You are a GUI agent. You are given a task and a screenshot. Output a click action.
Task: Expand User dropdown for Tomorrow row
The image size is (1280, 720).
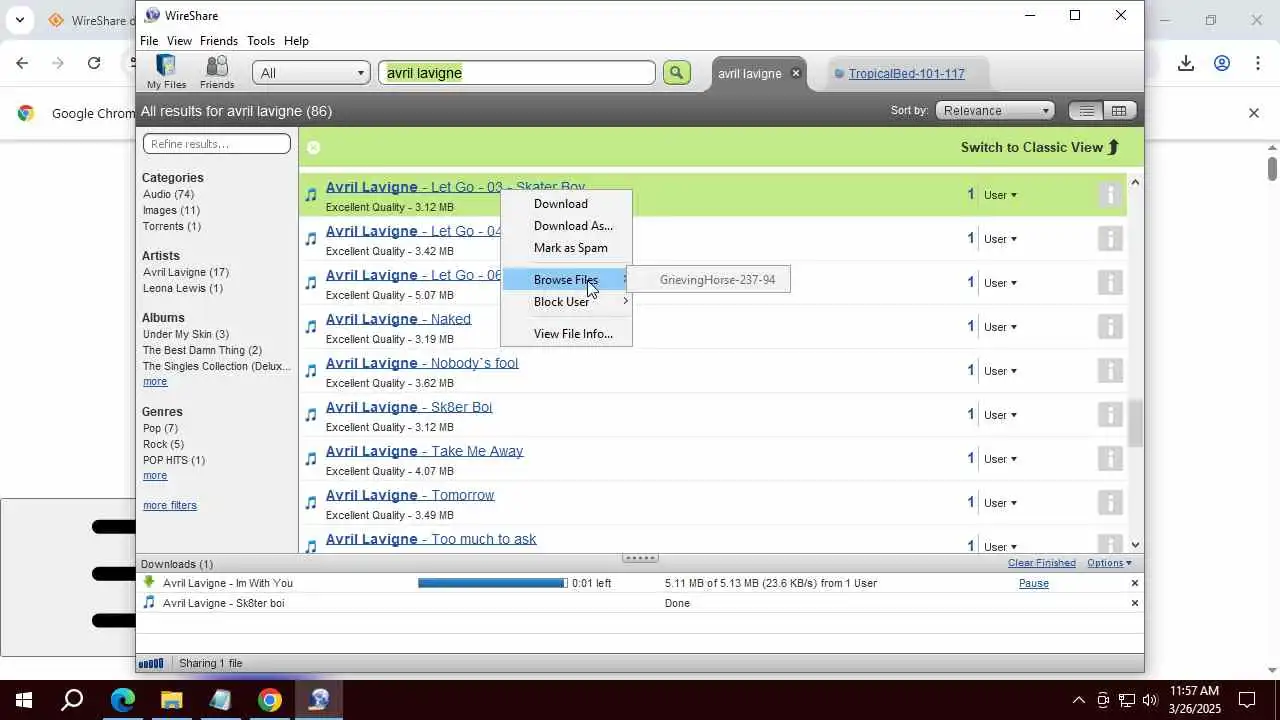point(1000,503)
